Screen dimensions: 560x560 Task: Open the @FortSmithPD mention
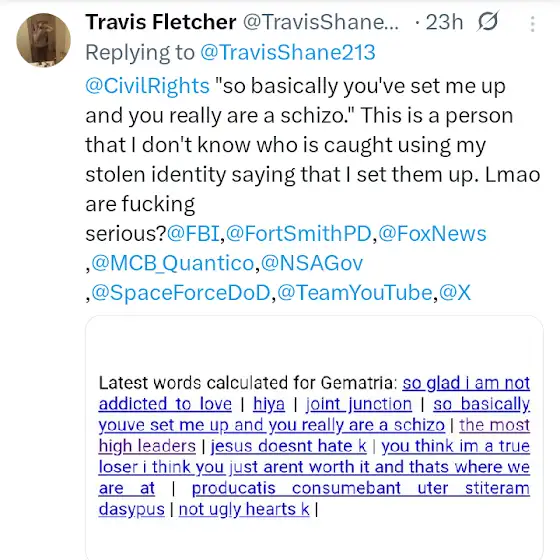click(299, 234)
